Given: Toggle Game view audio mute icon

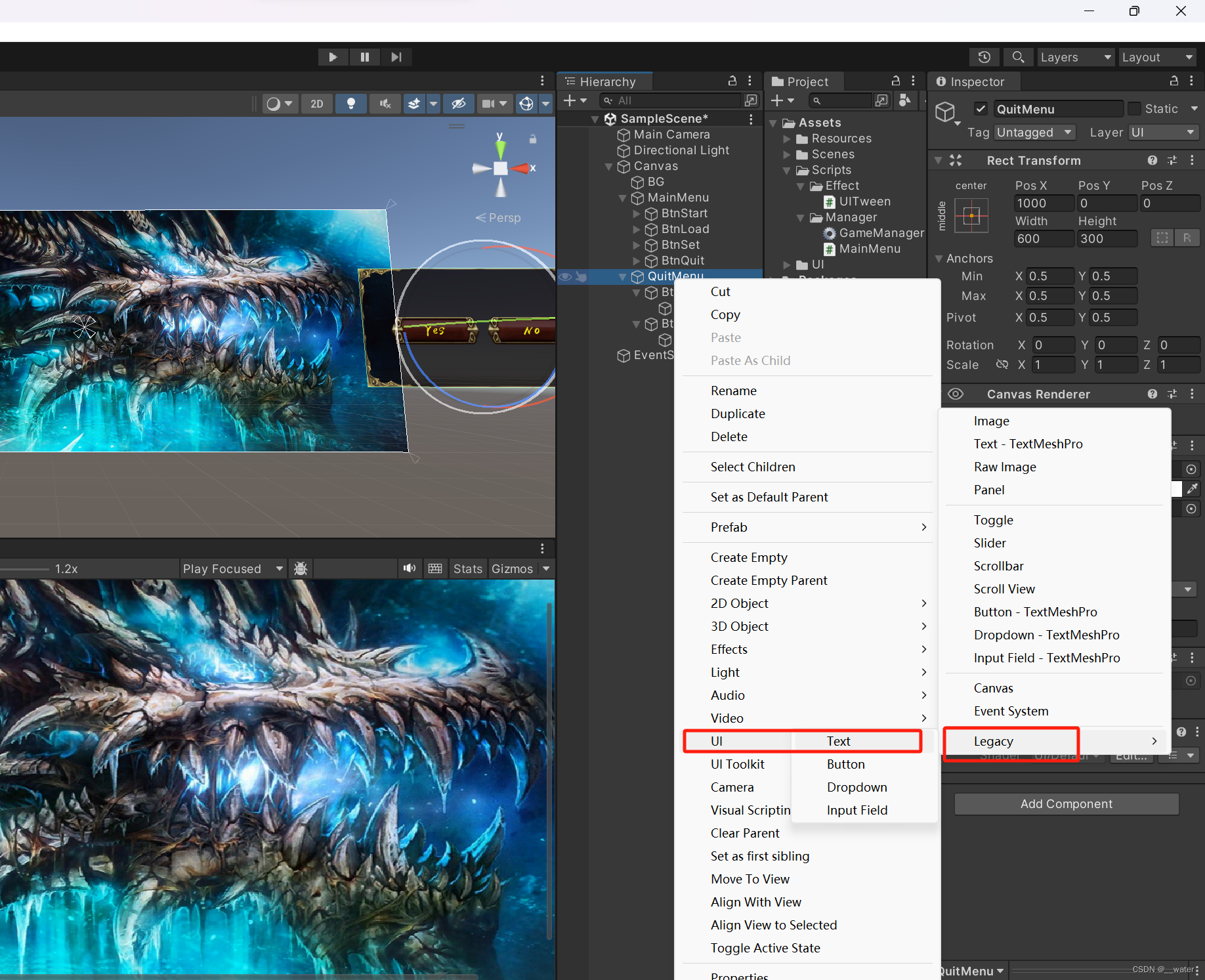Looking at the screenshot, I should click(x=410, y=568).
